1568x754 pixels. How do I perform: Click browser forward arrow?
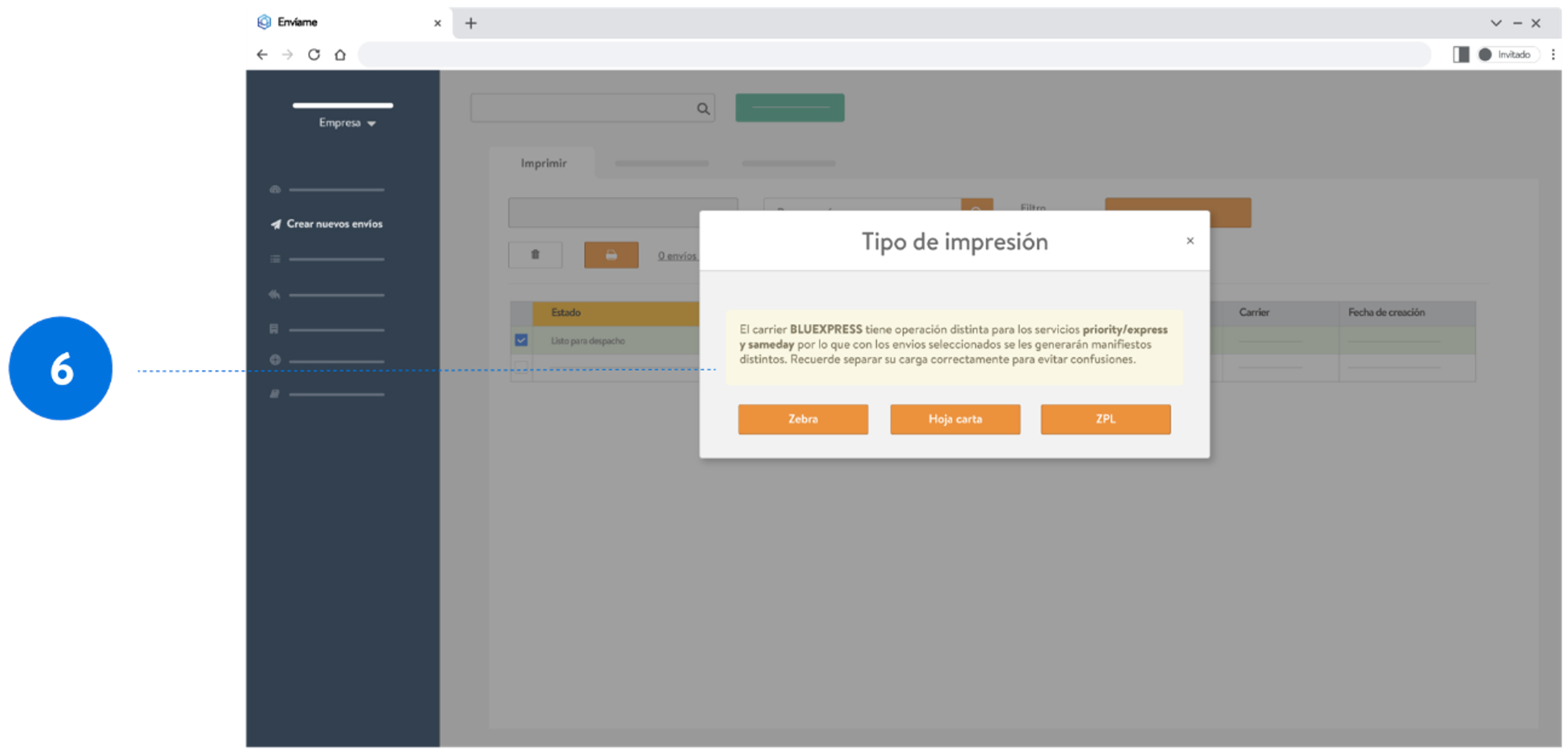pyautogui.click(x=288, y=55)
